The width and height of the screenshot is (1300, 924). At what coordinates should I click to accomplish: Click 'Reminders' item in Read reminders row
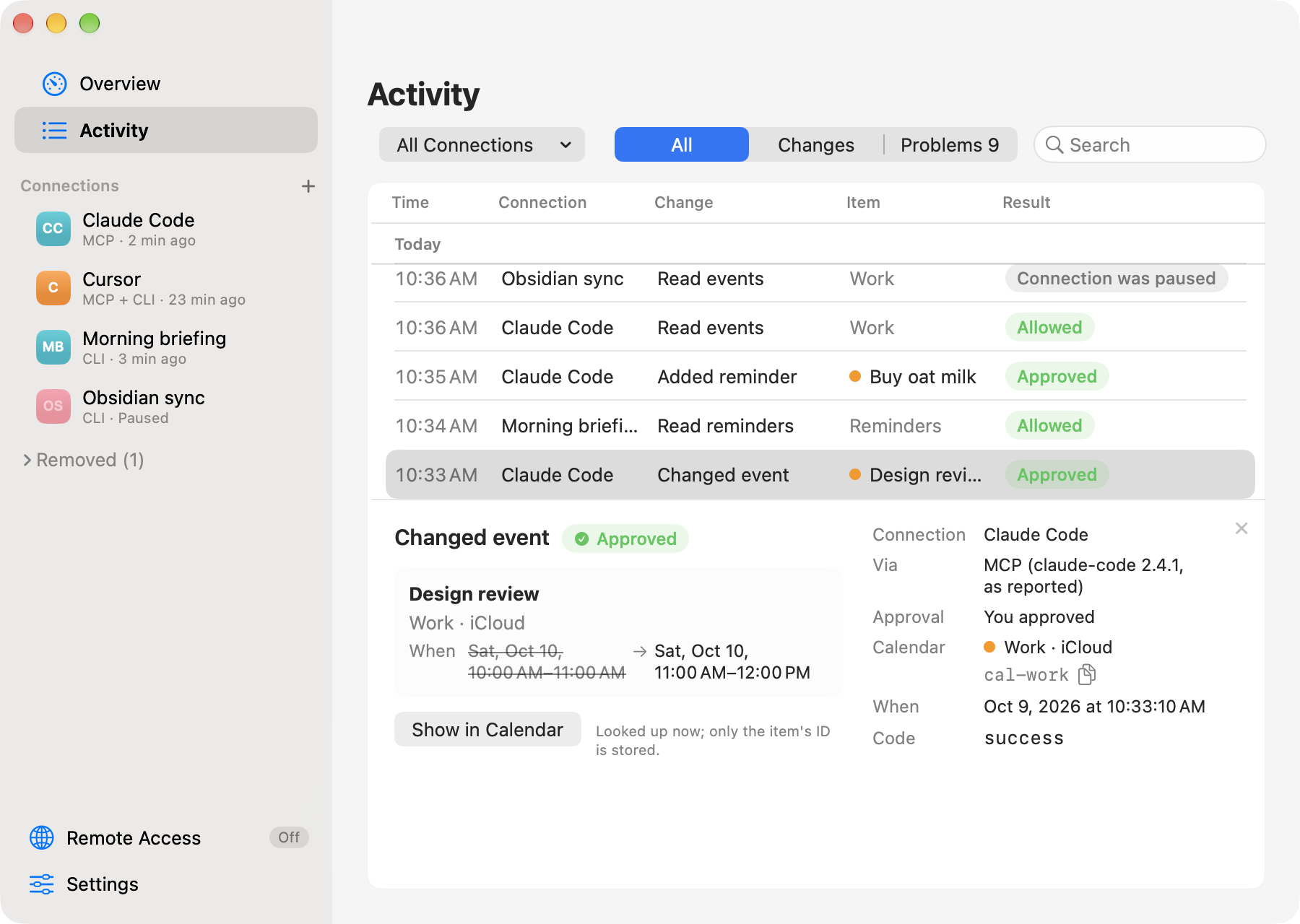(x=895, y=426)
